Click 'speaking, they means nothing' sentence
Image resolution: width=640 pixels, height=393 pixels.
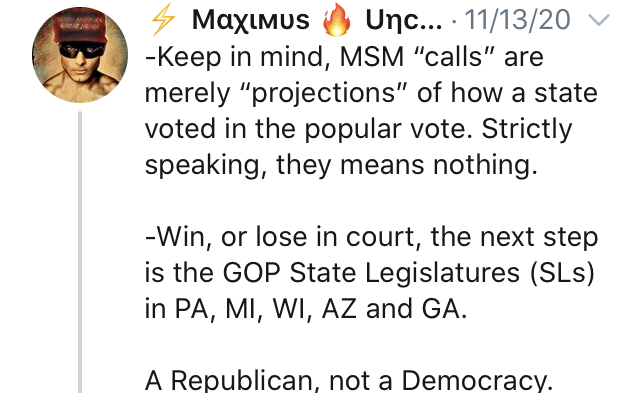[341, 166]
